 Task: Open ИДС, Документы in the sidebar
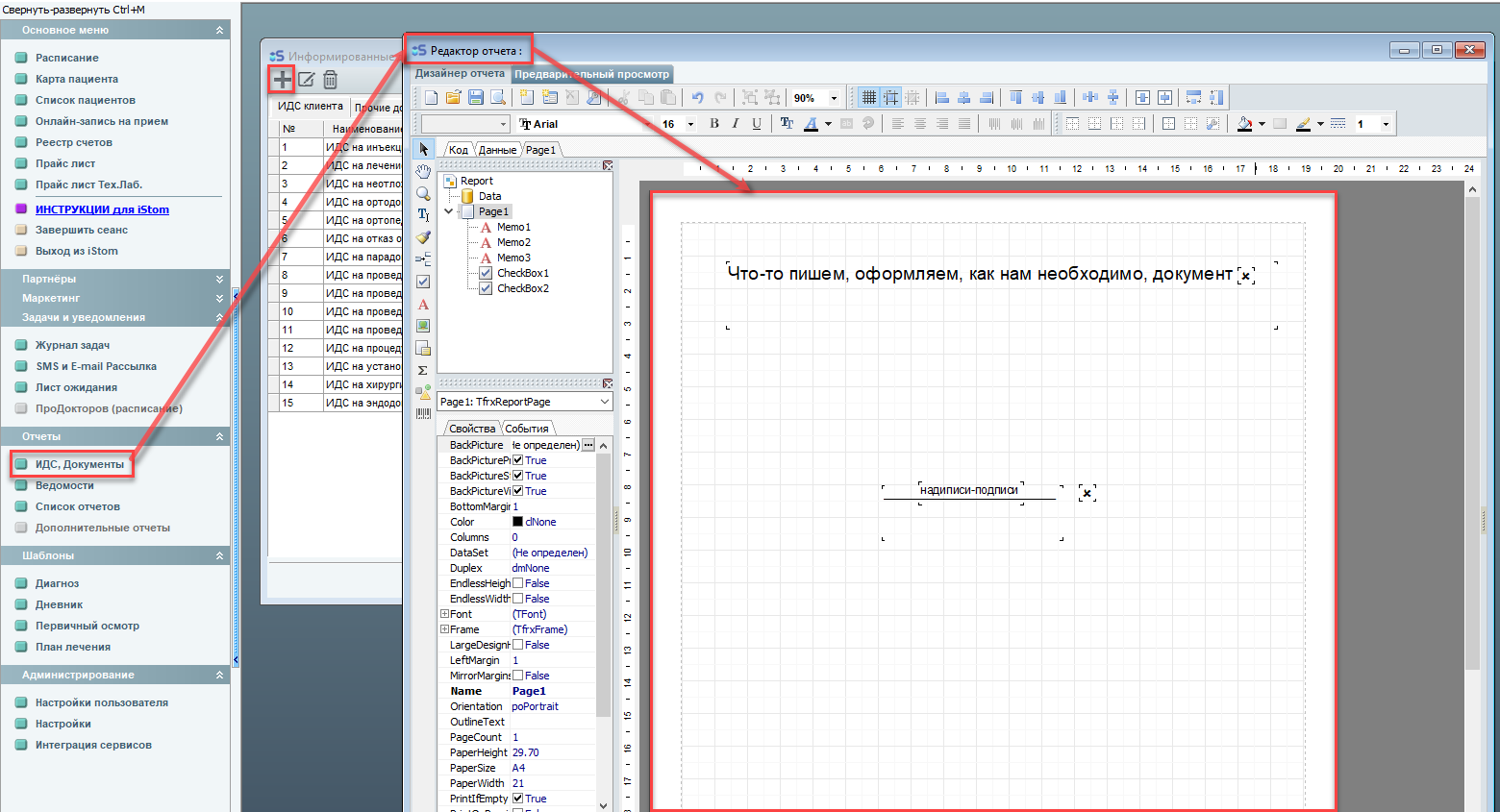coord(80,464)
